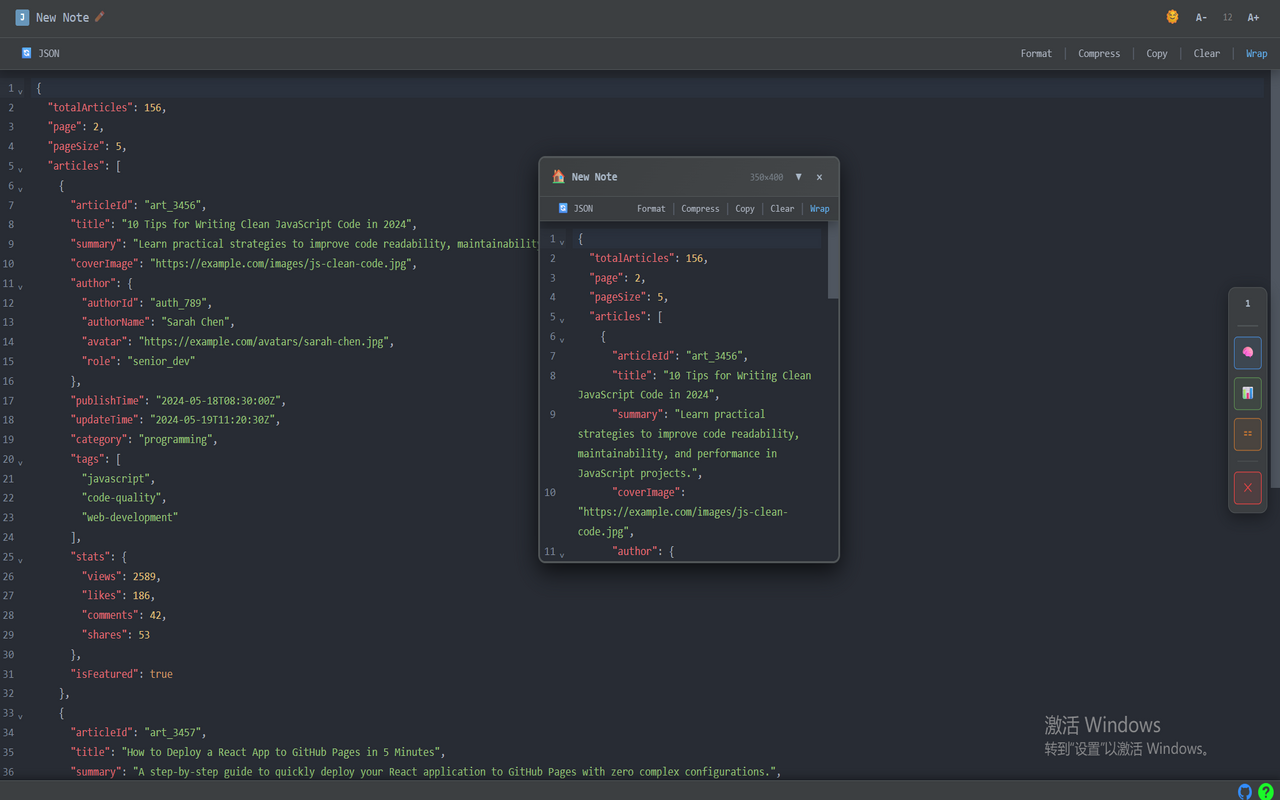Click the "auth_789" authorId value
Screen dimensions: 1280x800
point(180,302)
